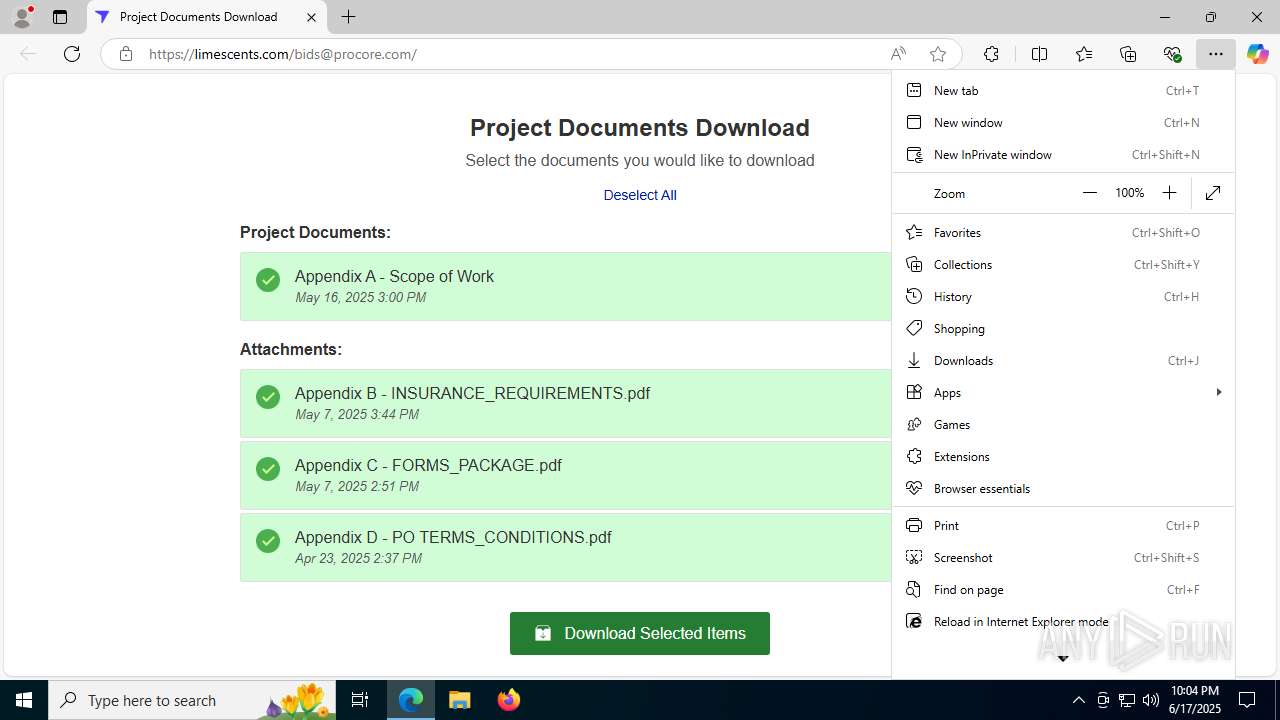The height and width of the screenshot is (720, 1280).
Task: Open Collections from the menu
Action: (x=1063, y=264)
